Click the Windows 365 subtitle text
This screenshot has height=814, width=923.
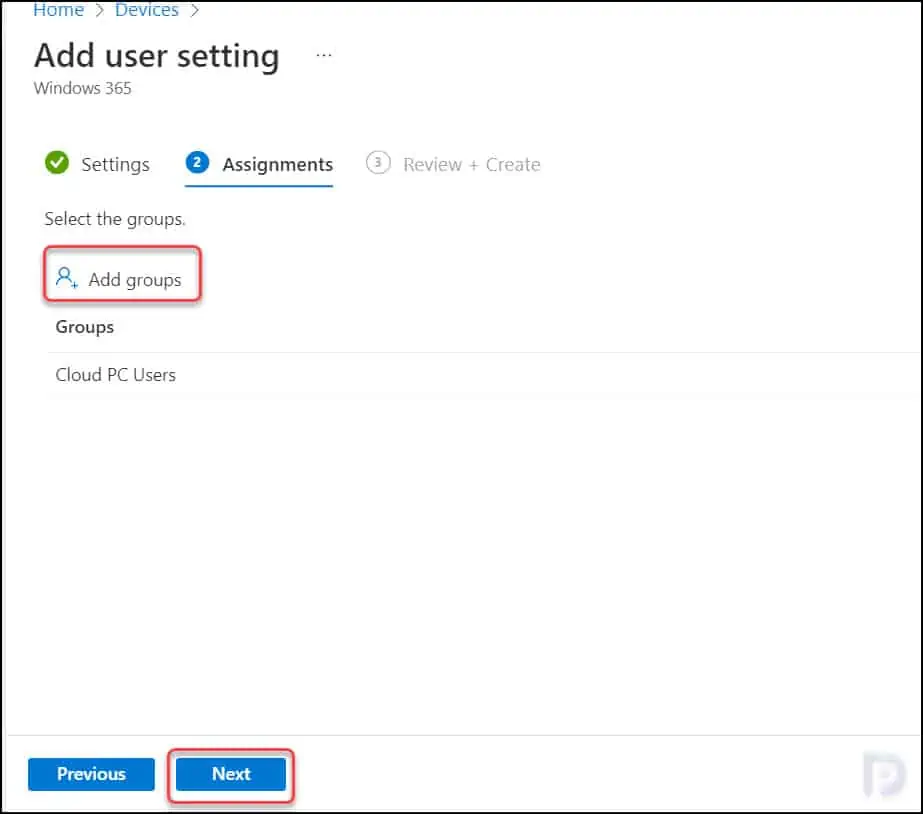(x=82, y=88)
